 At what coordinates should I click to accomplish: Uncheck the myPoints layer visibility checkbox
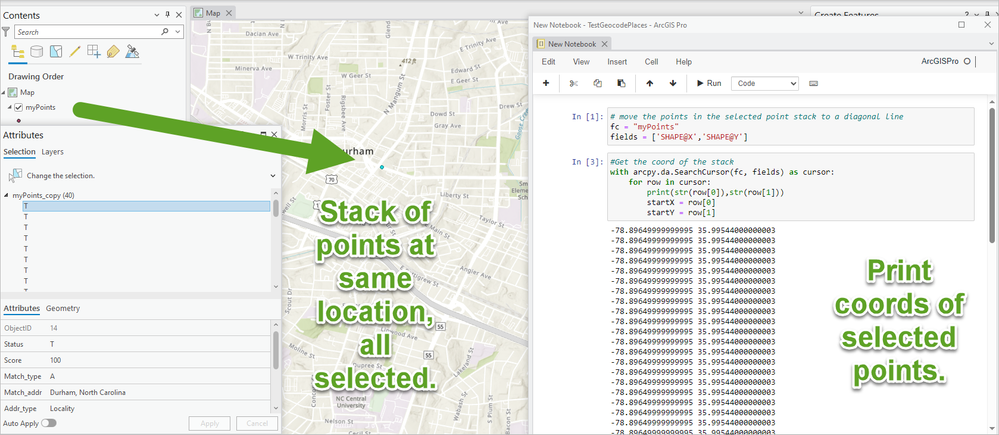19,108
